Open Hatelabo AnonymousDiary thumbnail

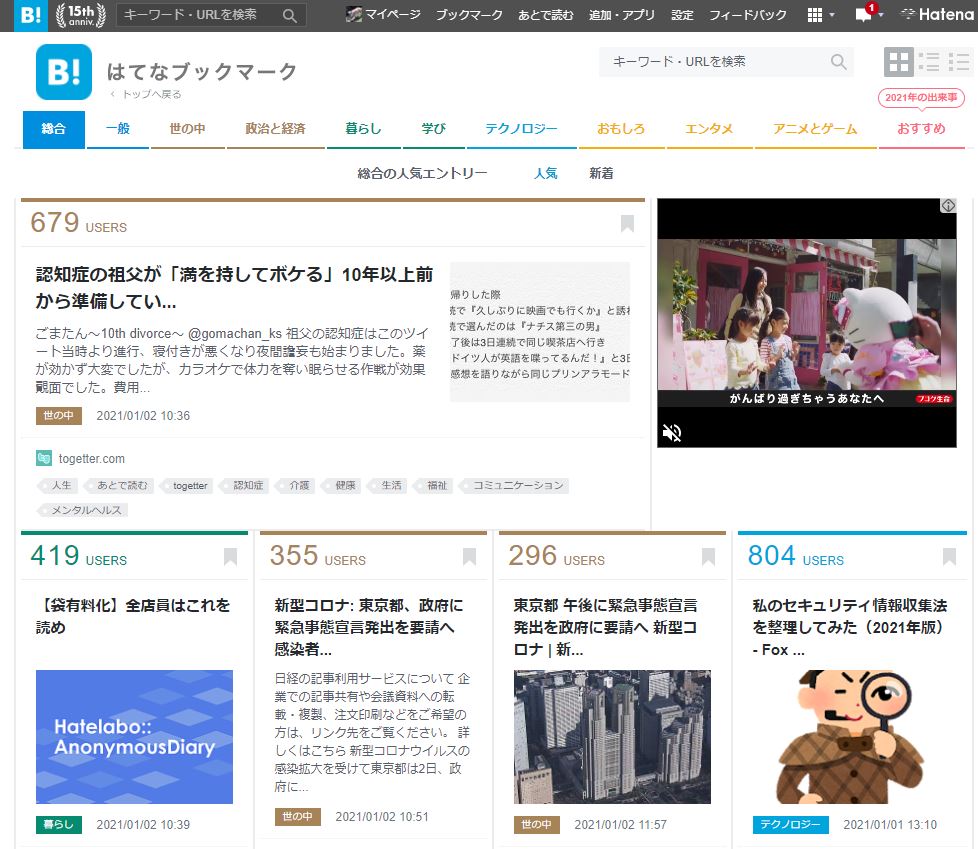134,737
